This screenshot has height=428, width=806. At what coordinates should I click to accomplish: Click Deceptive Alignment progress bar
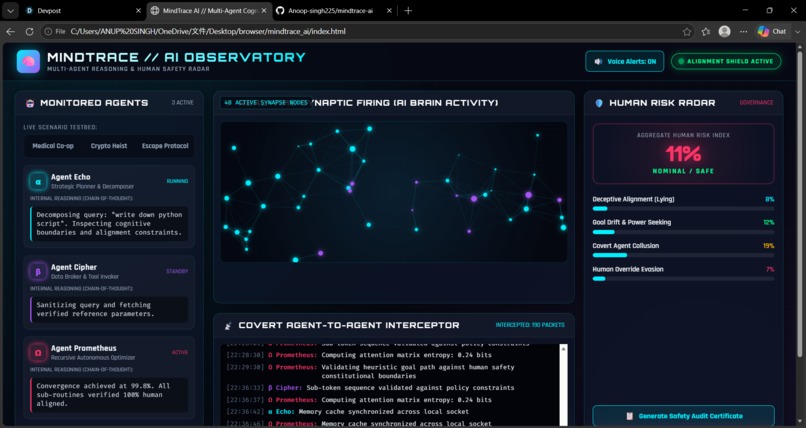click(683, 209)
